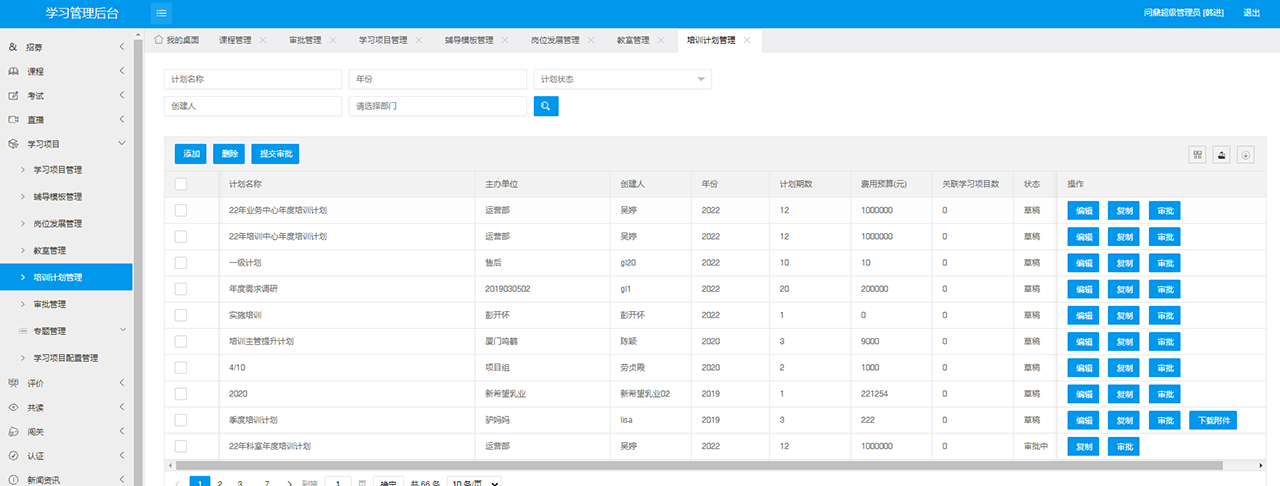Screen dimensions: 1280x486
Task: Click the 删除 button
Action: 229,154
